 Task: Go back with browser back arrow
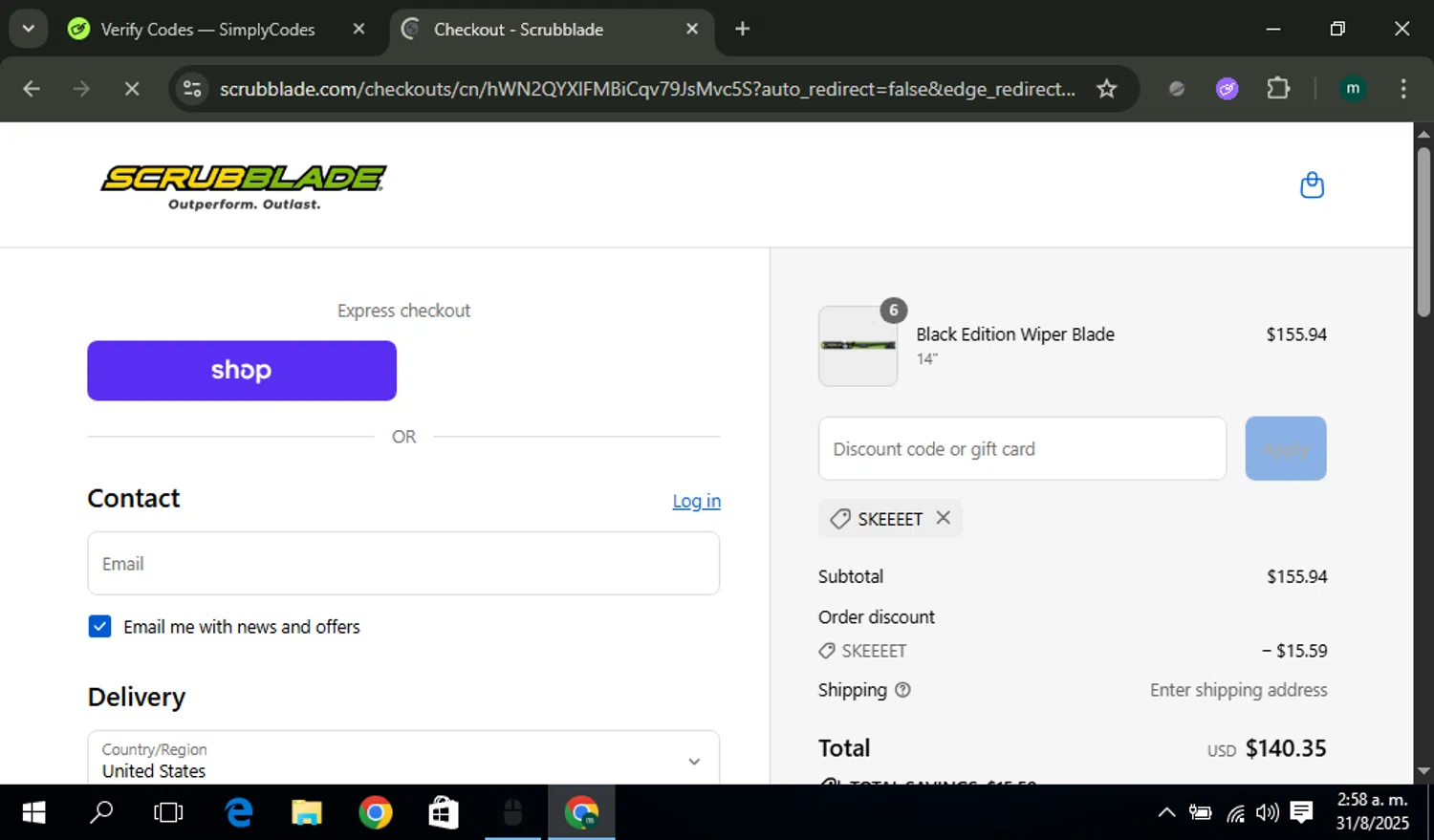pyautogui.click(x=32, y=89)
